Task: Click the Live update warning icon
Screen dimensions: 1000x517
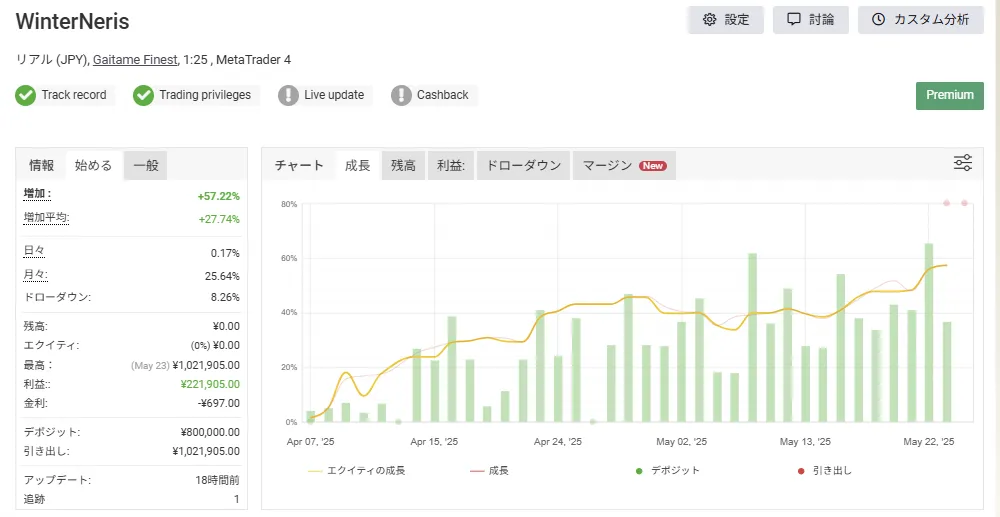Action: 288,95
